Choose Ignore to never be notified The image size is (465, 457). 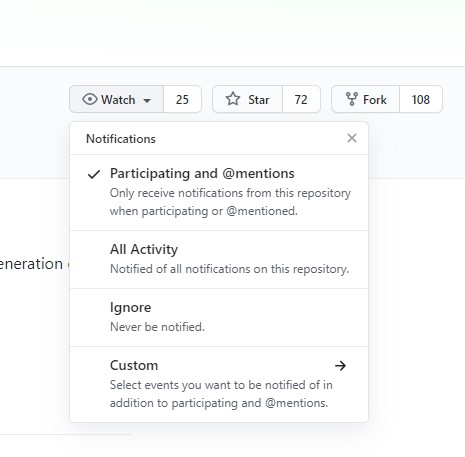[219, 317]
